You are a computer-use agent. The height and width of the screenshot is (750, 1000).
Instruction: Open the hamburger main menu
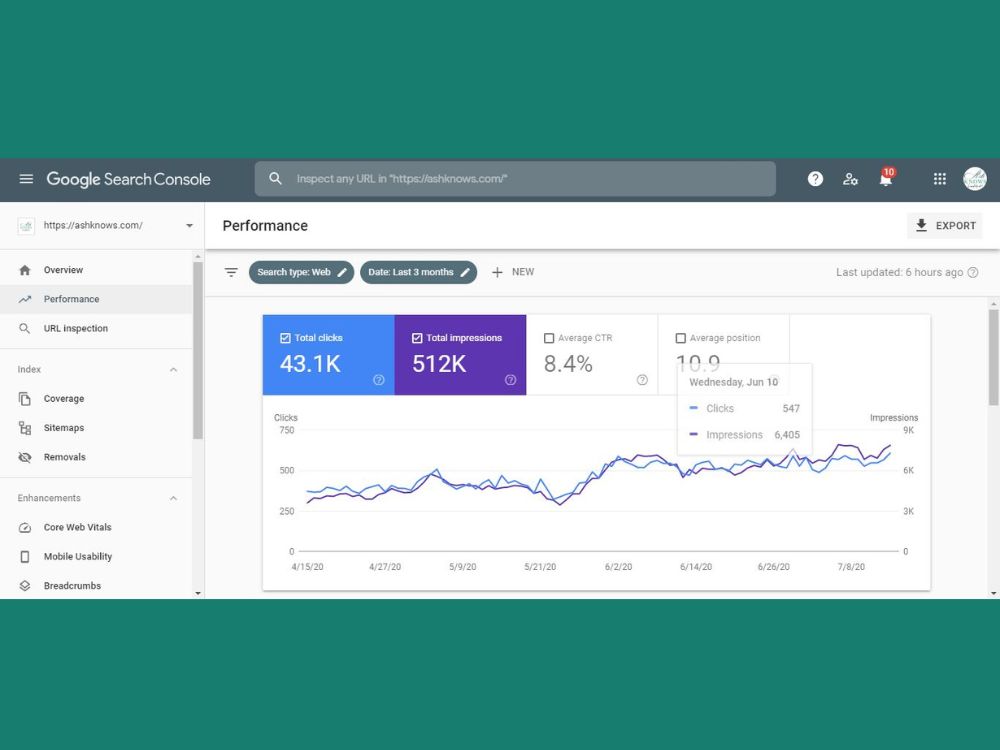coord(26,179)
